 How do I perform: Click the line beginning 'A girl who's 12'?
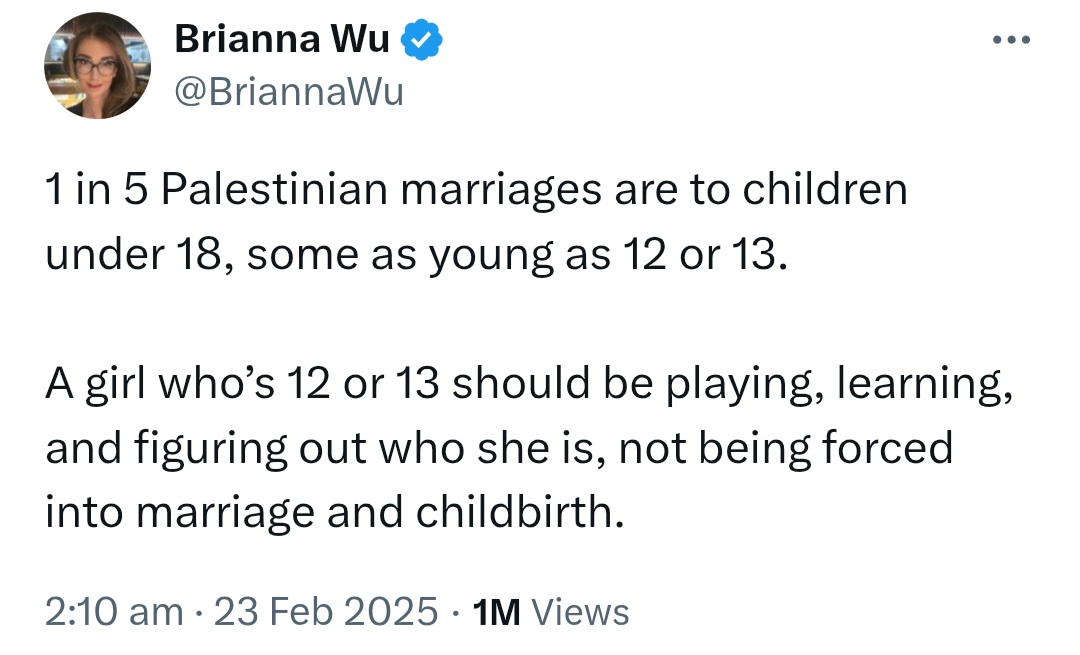(529, 384)
